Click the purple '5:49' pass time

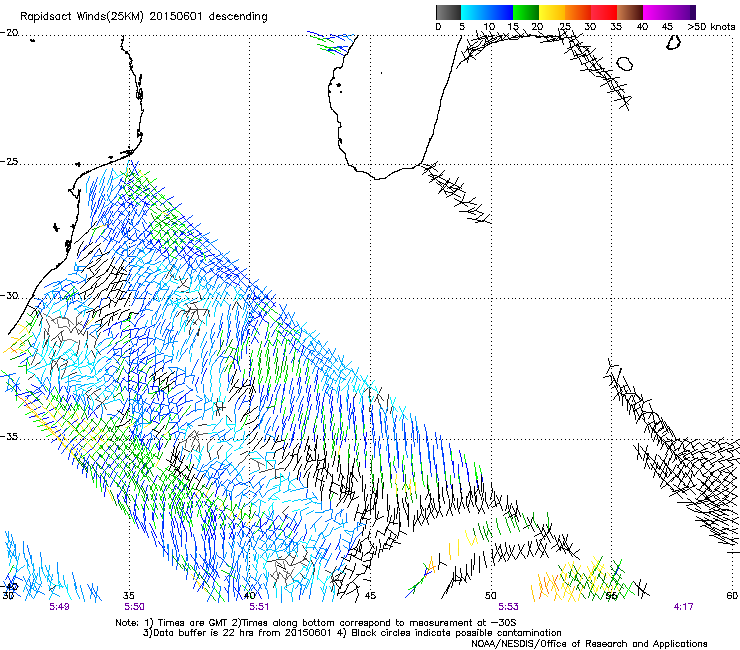pyautogui.click(x=59, y=607)
